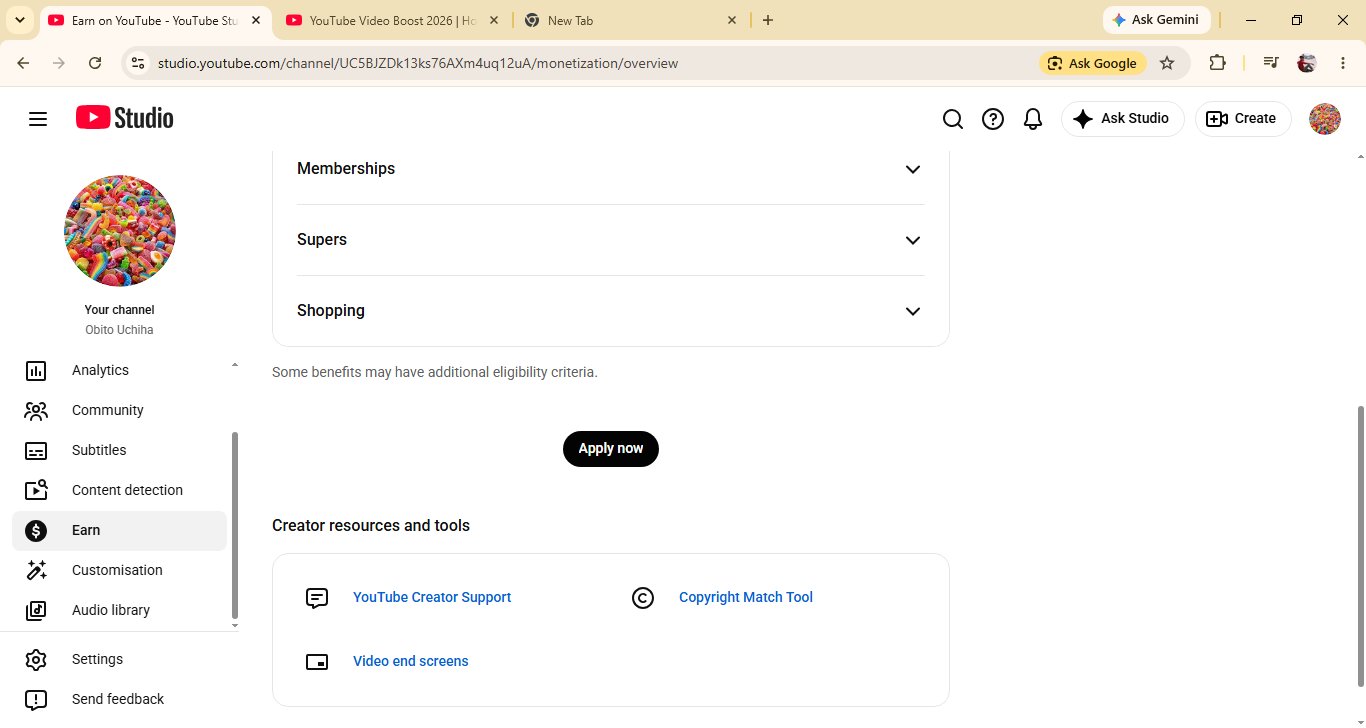Switch to the New Tab tab

tap(631, 20)
